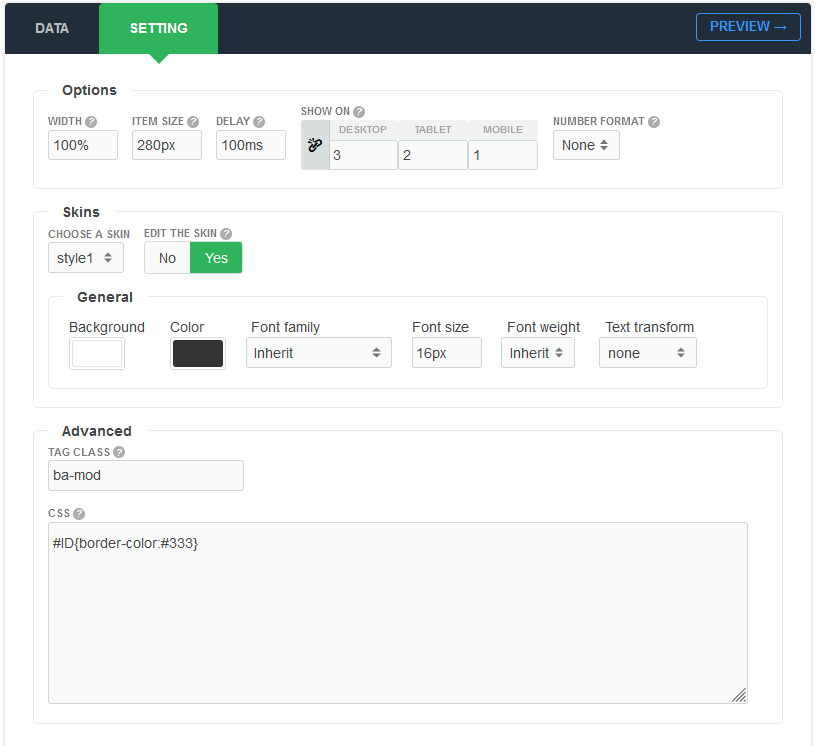This screenshot has width=819, height=746.
Task: Open the Tag Class help icon
Action: coord(119,452)
